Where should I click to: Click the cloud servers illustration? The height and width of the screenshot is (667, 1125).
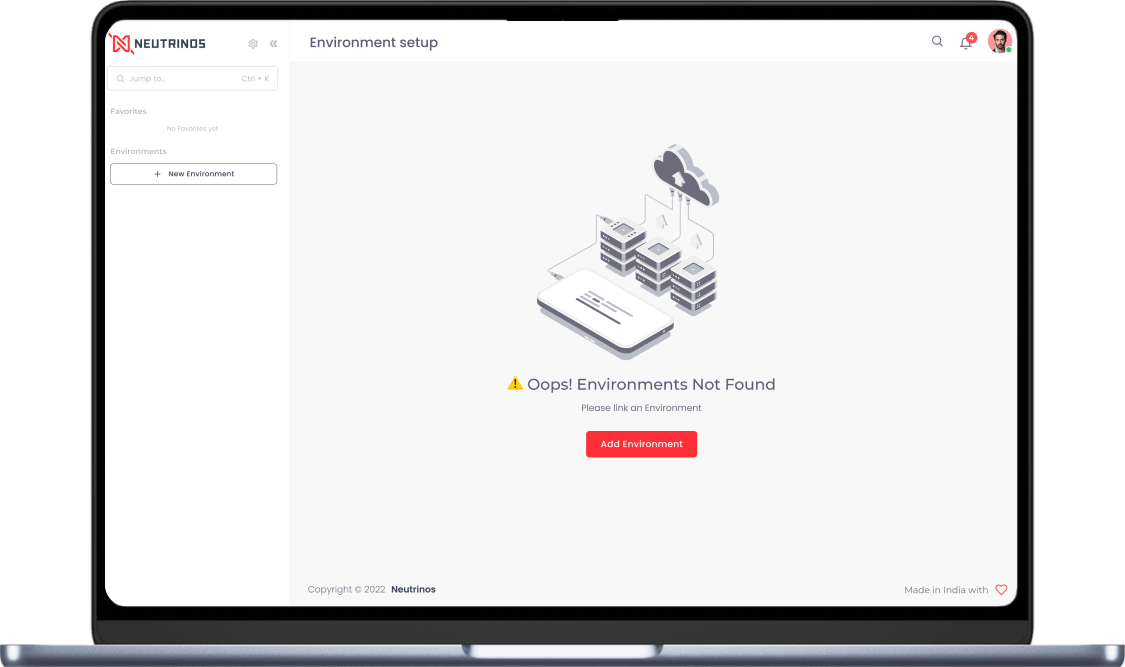628,251
